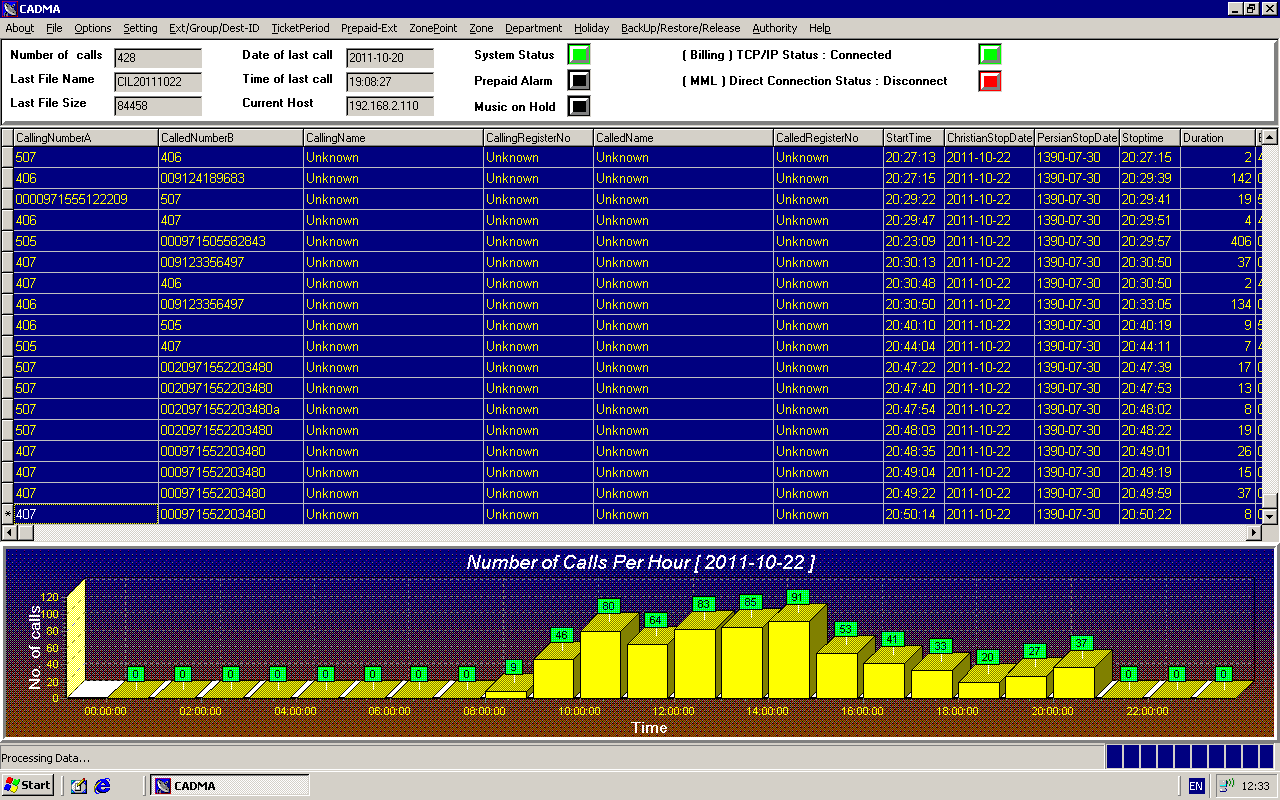Select called number cell 00971505582843
The width and height of the screenshot is (1280, 800).
tap(230, 241)
